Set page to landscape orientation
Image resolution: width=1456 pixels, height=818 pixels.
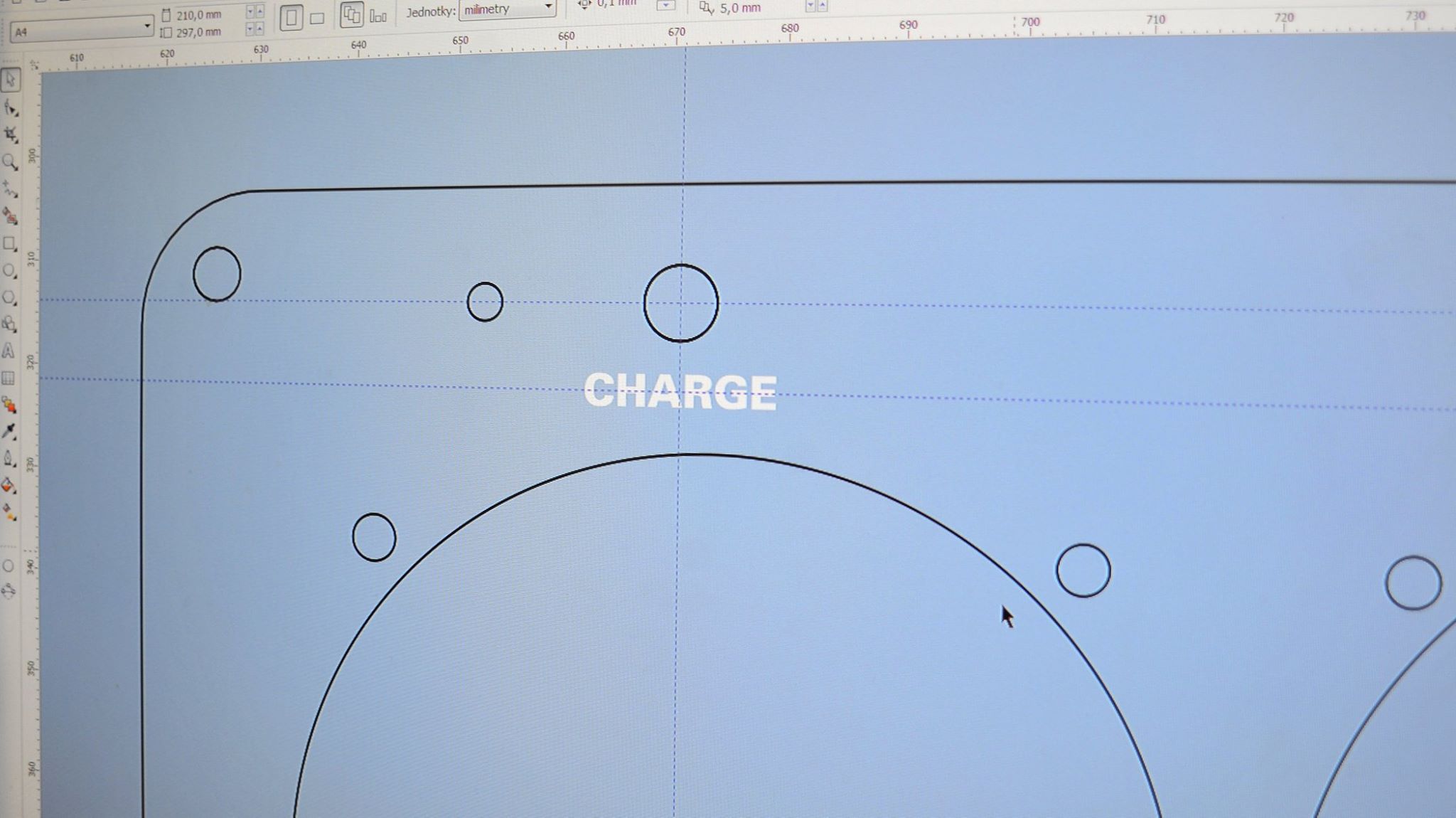pyautogui.click(x=317, y=18)
